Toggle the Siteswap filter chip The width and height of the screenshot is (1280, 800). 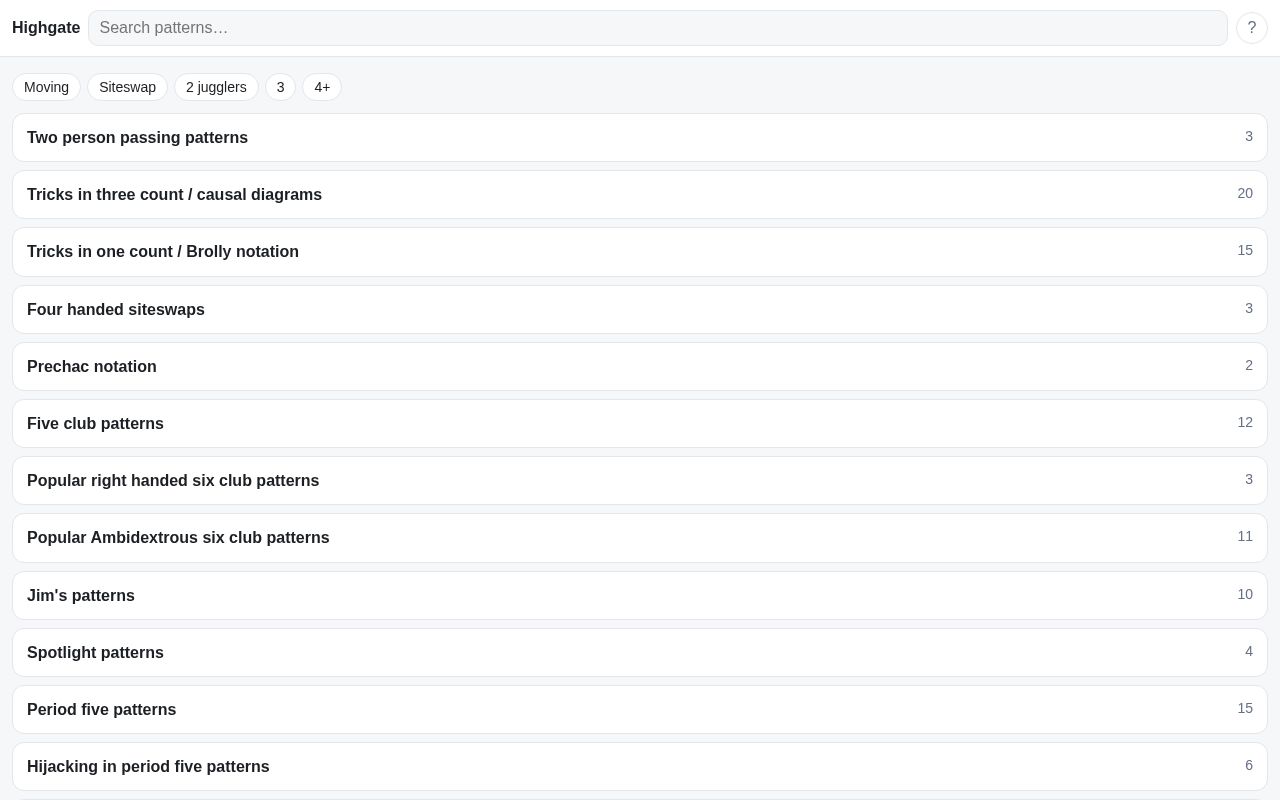tap(127, 87)
